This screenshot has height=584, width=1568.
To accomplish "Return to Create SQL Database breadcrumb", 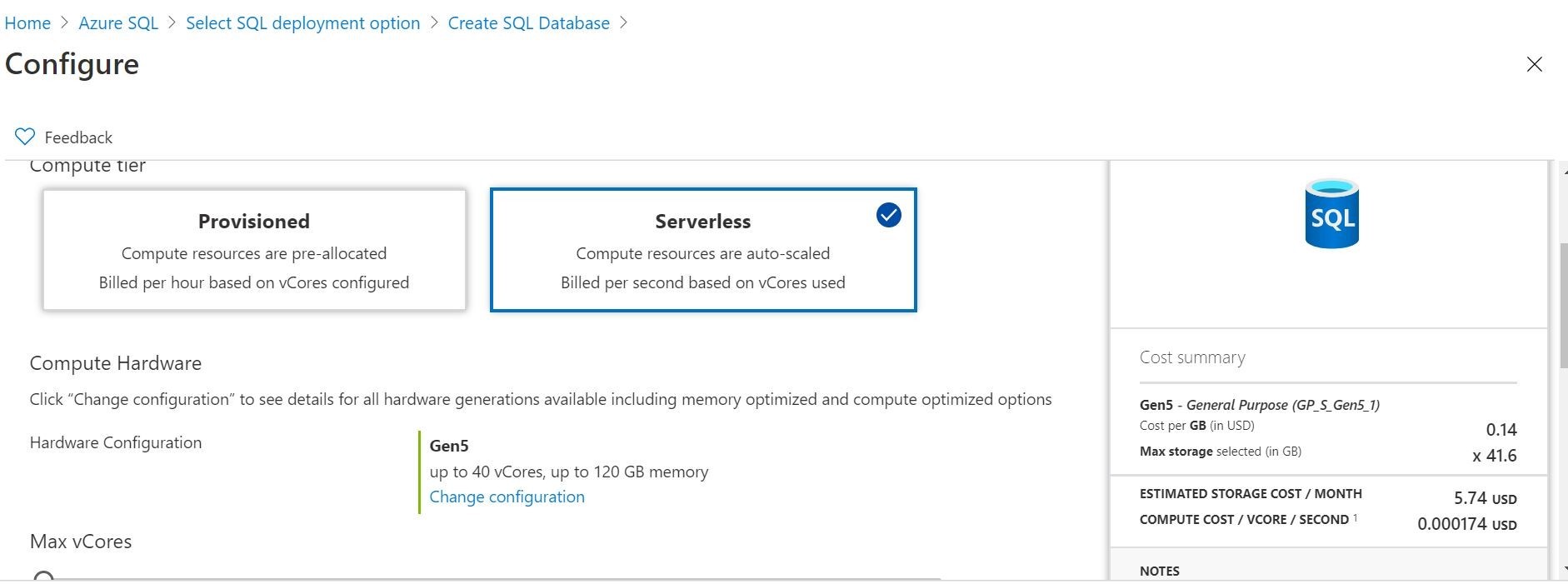I will click(528, 23).
